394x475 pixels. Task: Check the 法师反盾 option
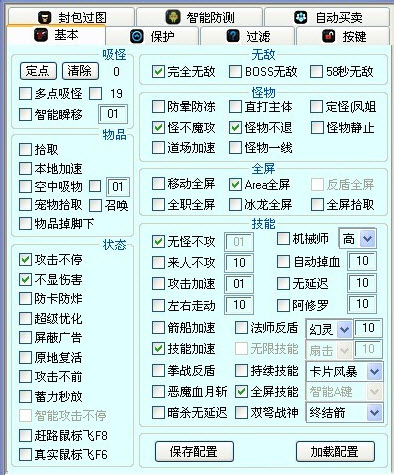241,328
